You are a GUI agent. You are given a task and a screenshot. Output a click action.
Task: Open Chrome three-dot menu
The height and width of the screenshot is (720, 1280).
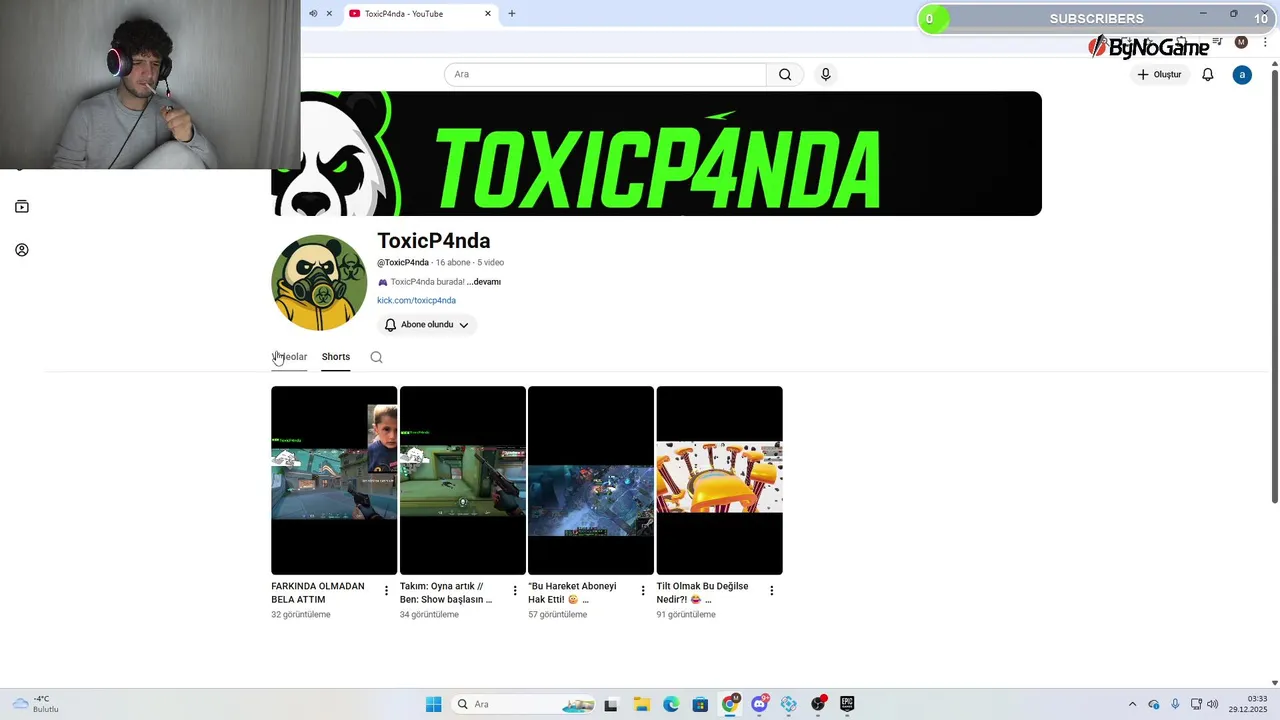point(1265,42)
